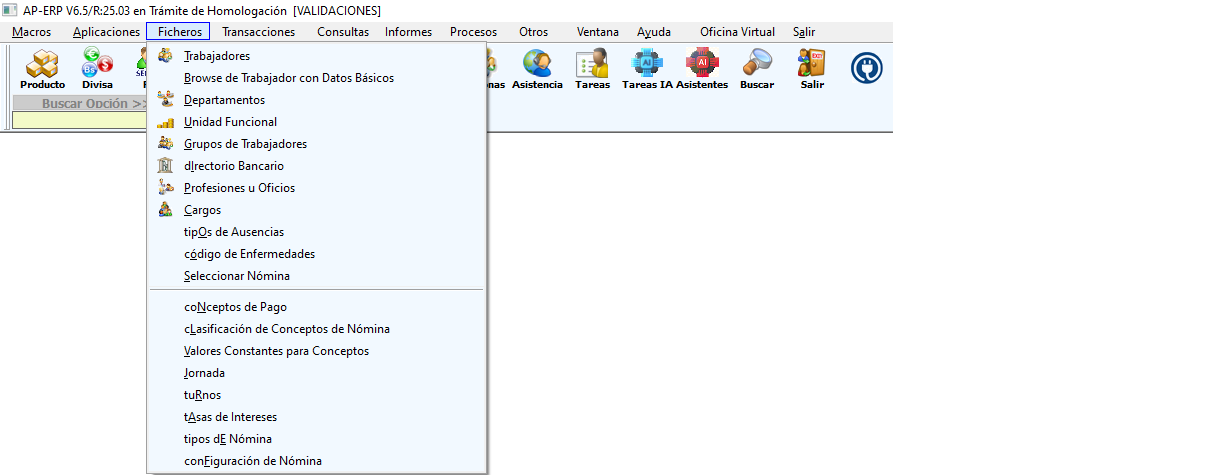The image size is (1205, 475).
Task: Open the Transacciones menu
Action: (259, 32)
